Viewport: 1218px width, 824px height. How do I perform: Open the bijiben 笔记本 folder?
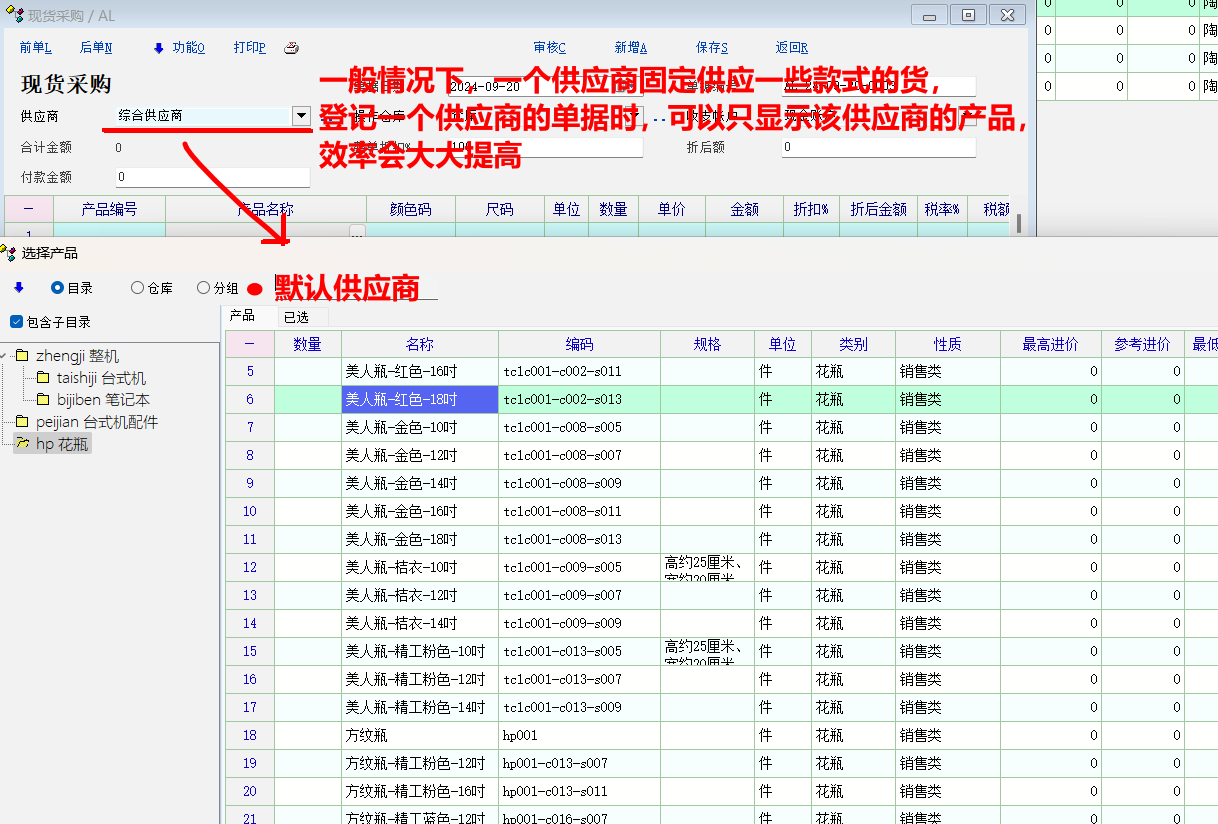102,400
